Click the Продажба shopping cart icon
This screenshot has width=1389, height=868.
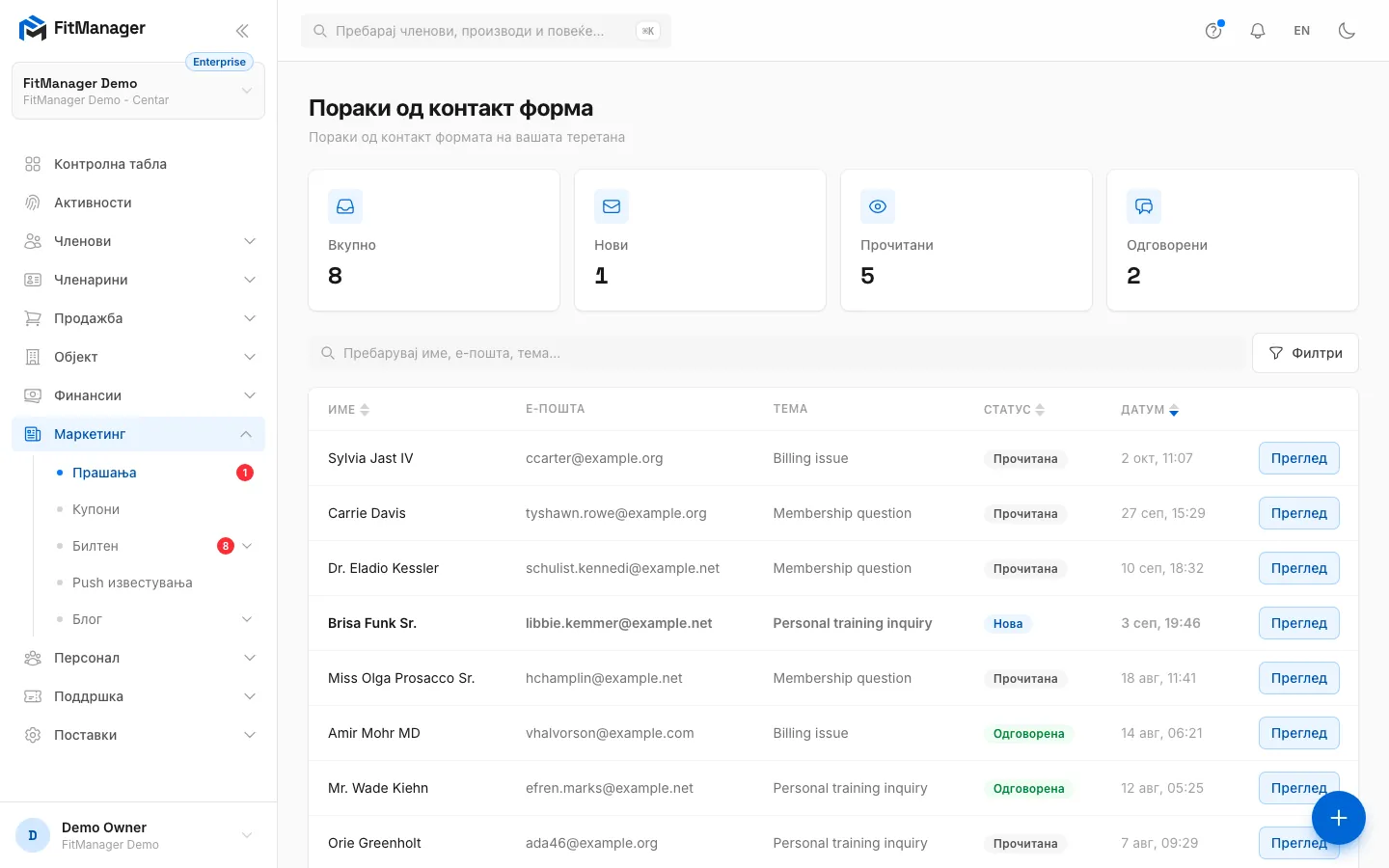(33, 318)
